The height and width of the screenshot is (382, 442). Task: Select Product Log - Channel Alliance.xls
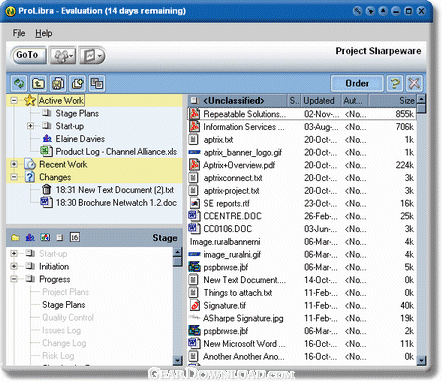tap(116, 152)
